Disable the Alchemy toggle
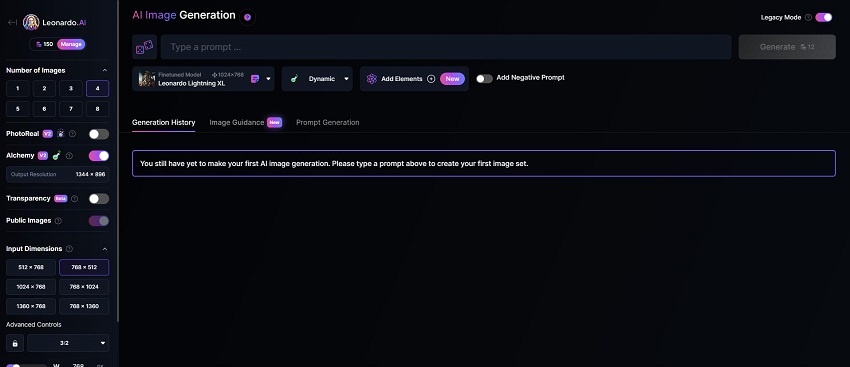 coord(99,156)
